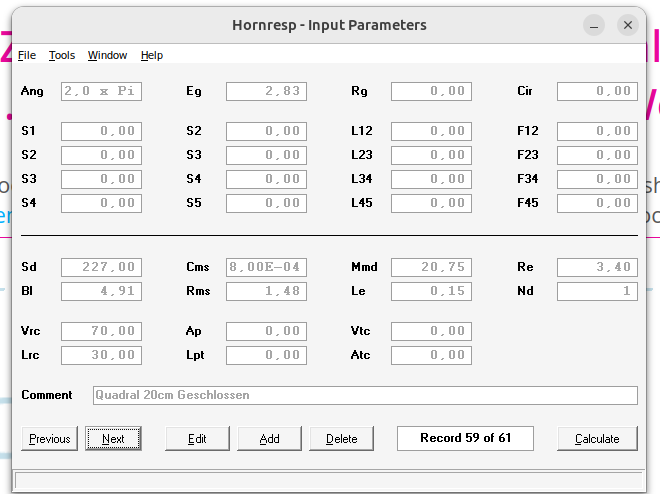Add a new record
The image size is (660, 494).
coord(269,438)
